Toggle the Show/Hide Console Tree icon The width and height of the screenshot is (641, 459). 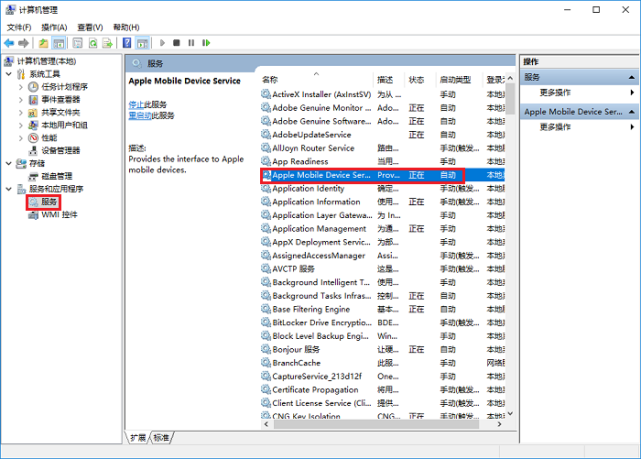[x=58, y=43]
